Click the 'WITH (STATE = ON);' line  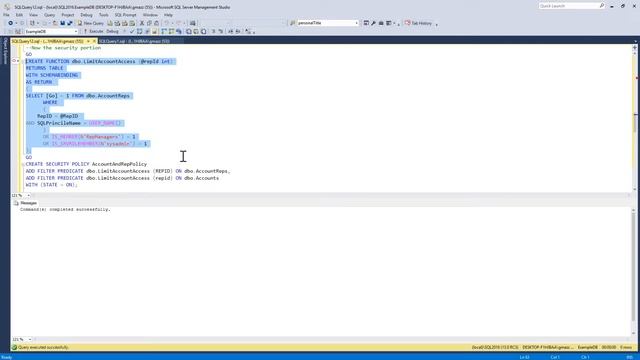coord(51,185)
